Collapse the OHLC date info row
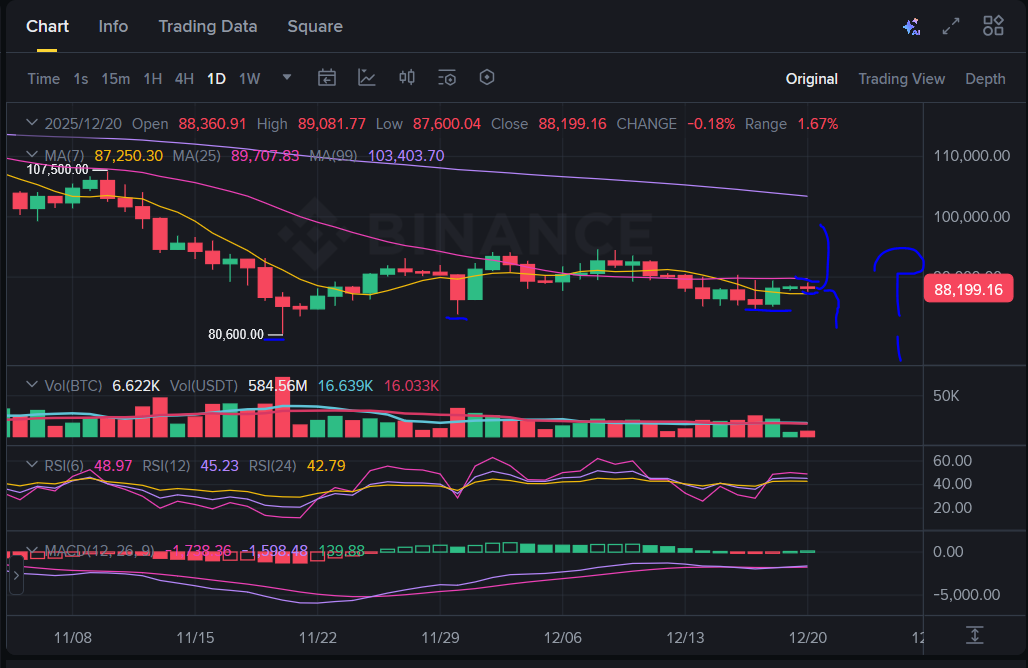1028x668 pixels. tap(31, 123)
